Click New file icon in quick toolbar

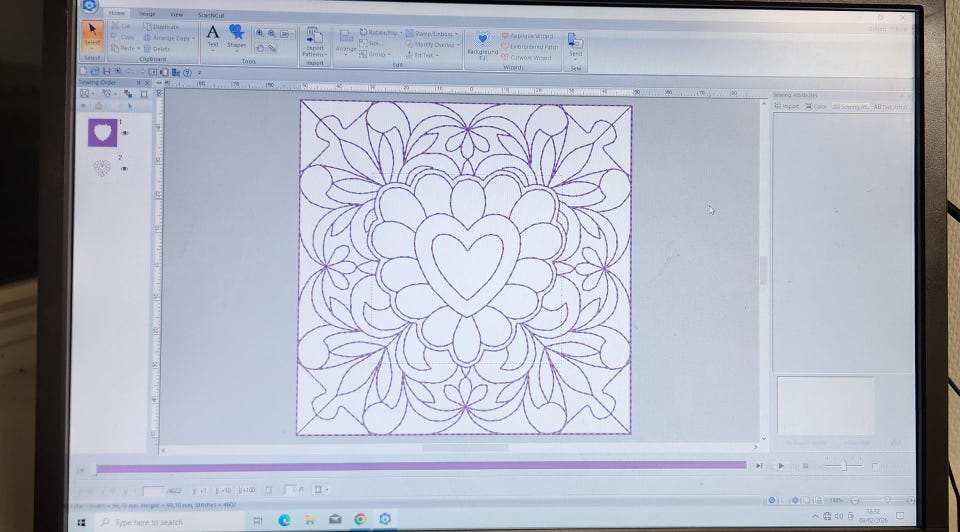[83, 72]
